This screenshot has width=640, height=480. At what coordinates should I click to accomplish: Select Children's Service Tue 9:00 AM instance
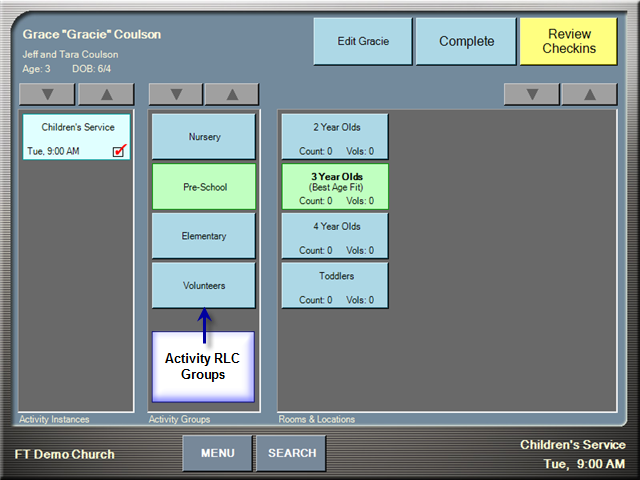tap(76, 137)
